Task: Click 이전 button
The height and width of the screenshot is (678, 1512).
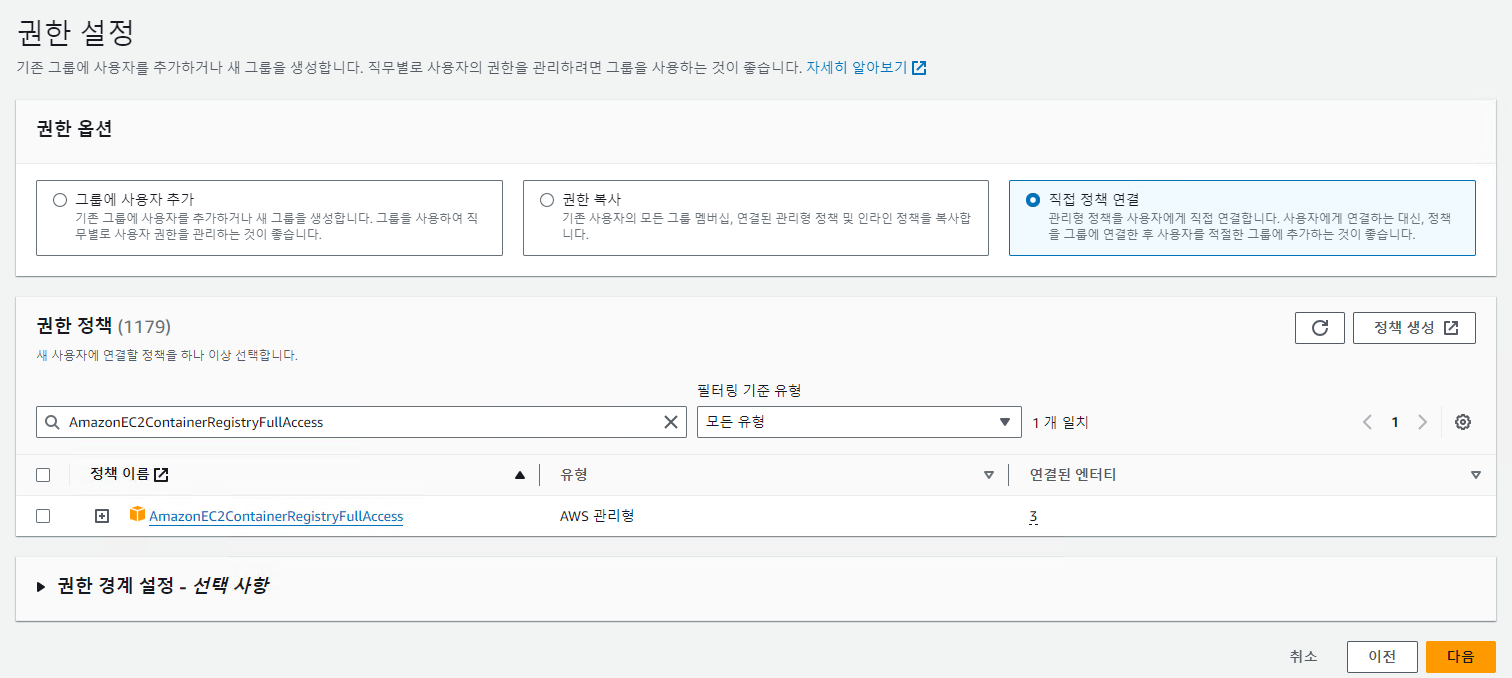Action: pyautogui.click(x=1382, y=657)
